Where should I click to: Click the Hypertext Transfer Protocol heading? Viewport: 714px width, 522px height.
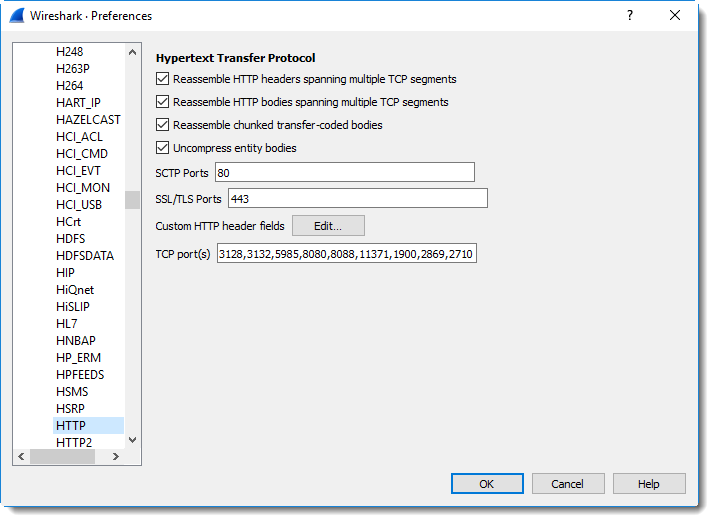235,58
